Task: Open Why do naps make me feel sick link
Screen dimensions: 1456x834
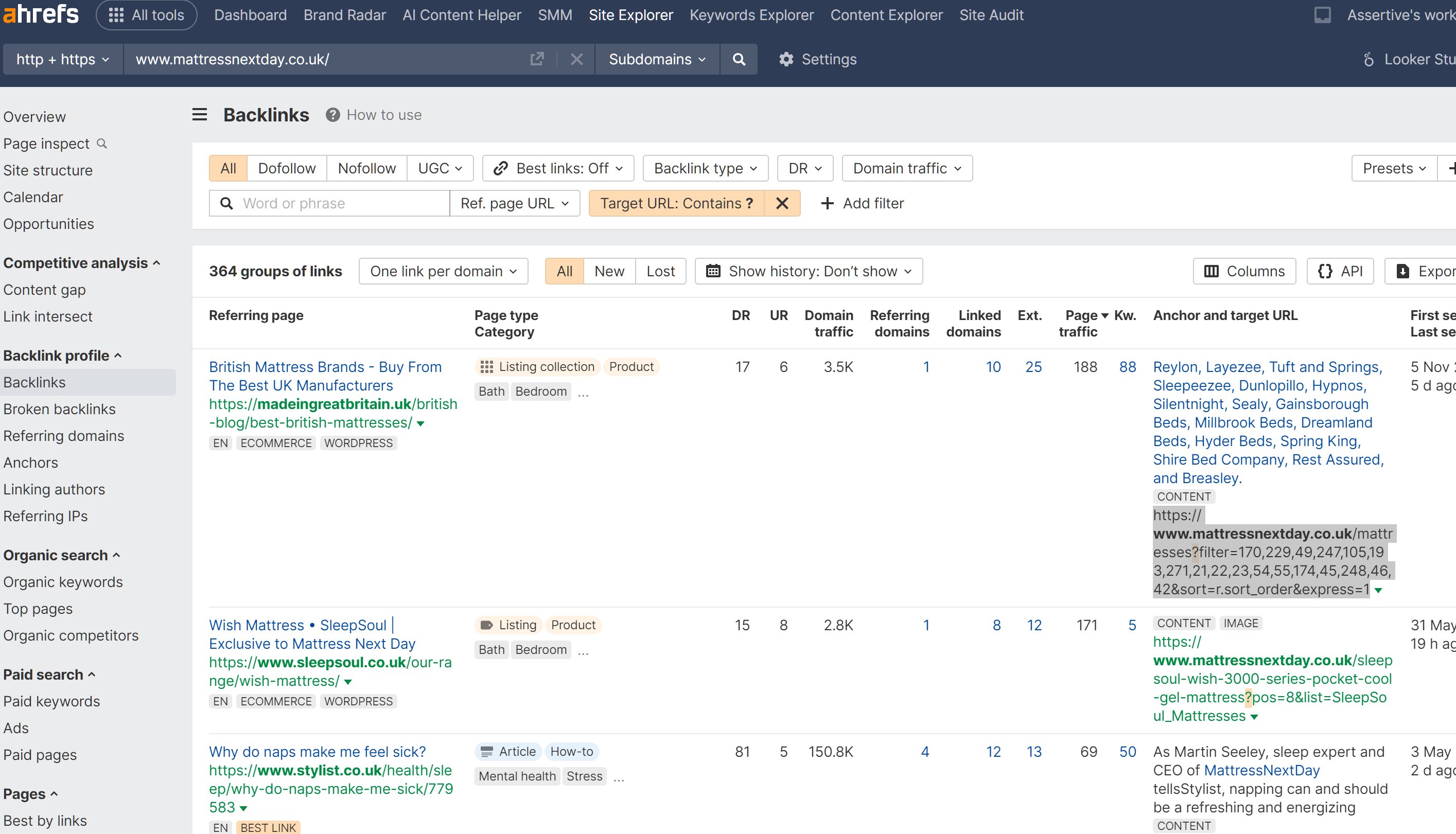Action: tap(318, 752)
